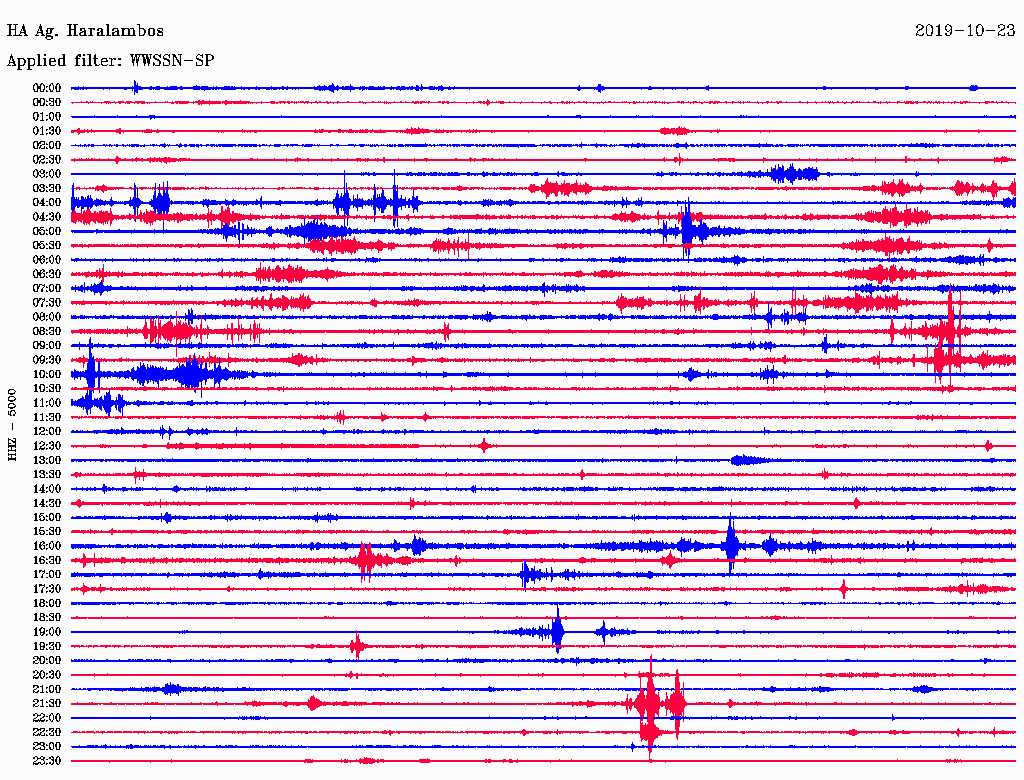Click the 16:00 time label
This screenshot has height=780, width=1024.
(47, 546)
